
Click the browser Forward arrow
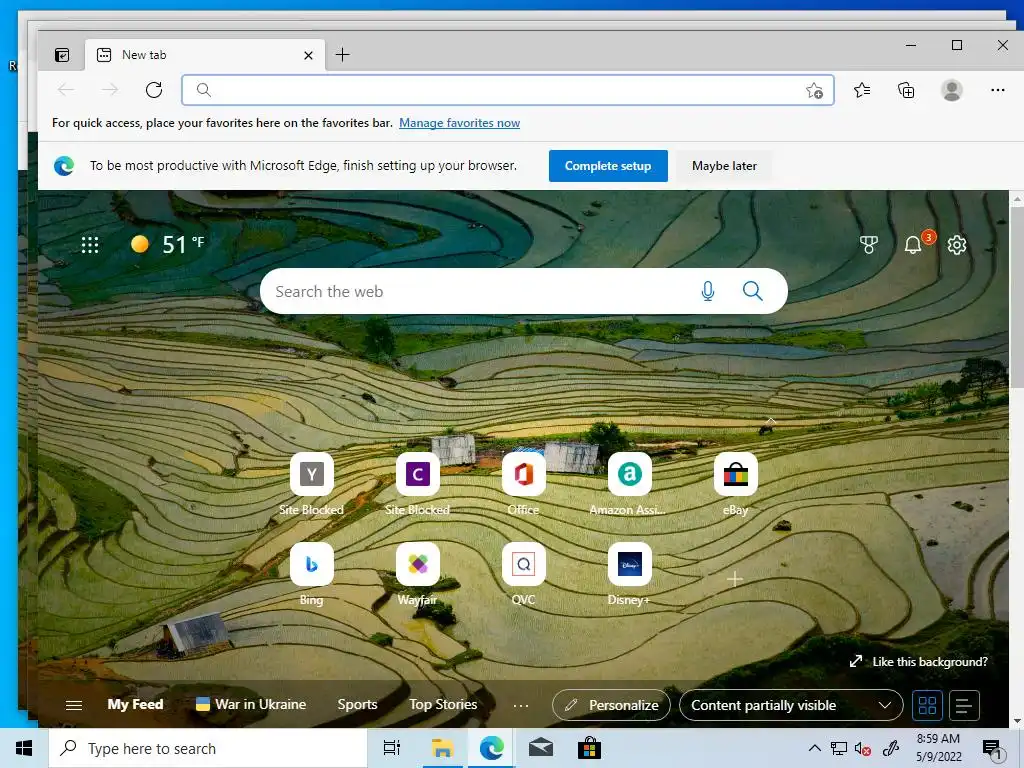(x=110, y=90)
